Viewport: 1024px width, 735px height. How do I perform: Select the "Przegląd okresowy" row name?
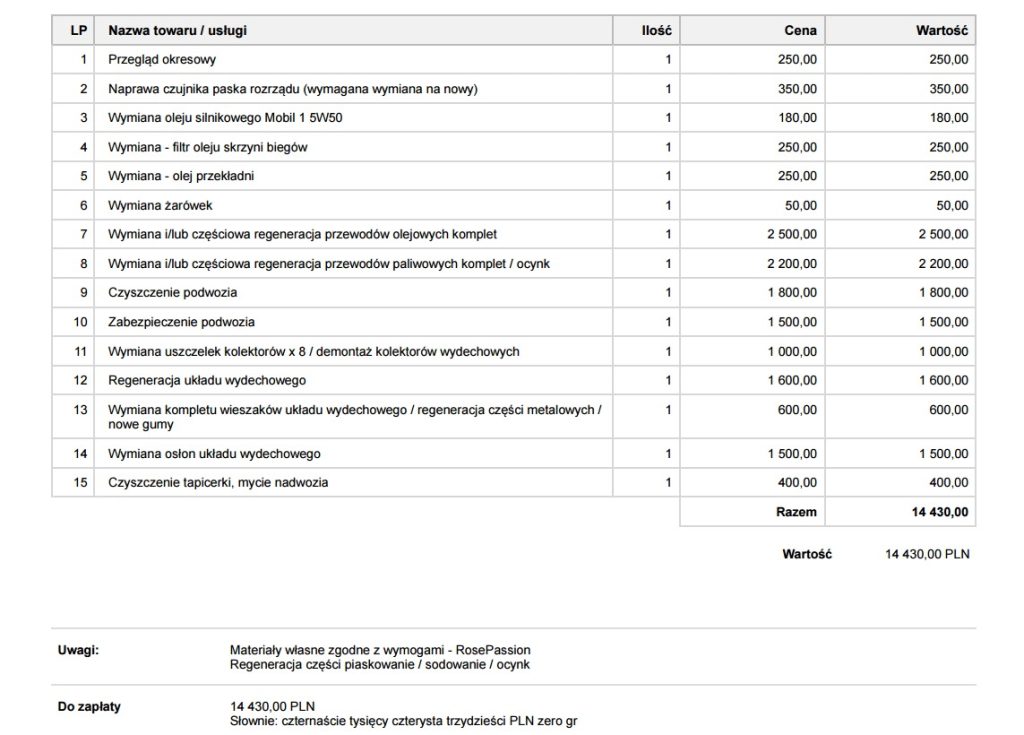(x=162, y=60)
